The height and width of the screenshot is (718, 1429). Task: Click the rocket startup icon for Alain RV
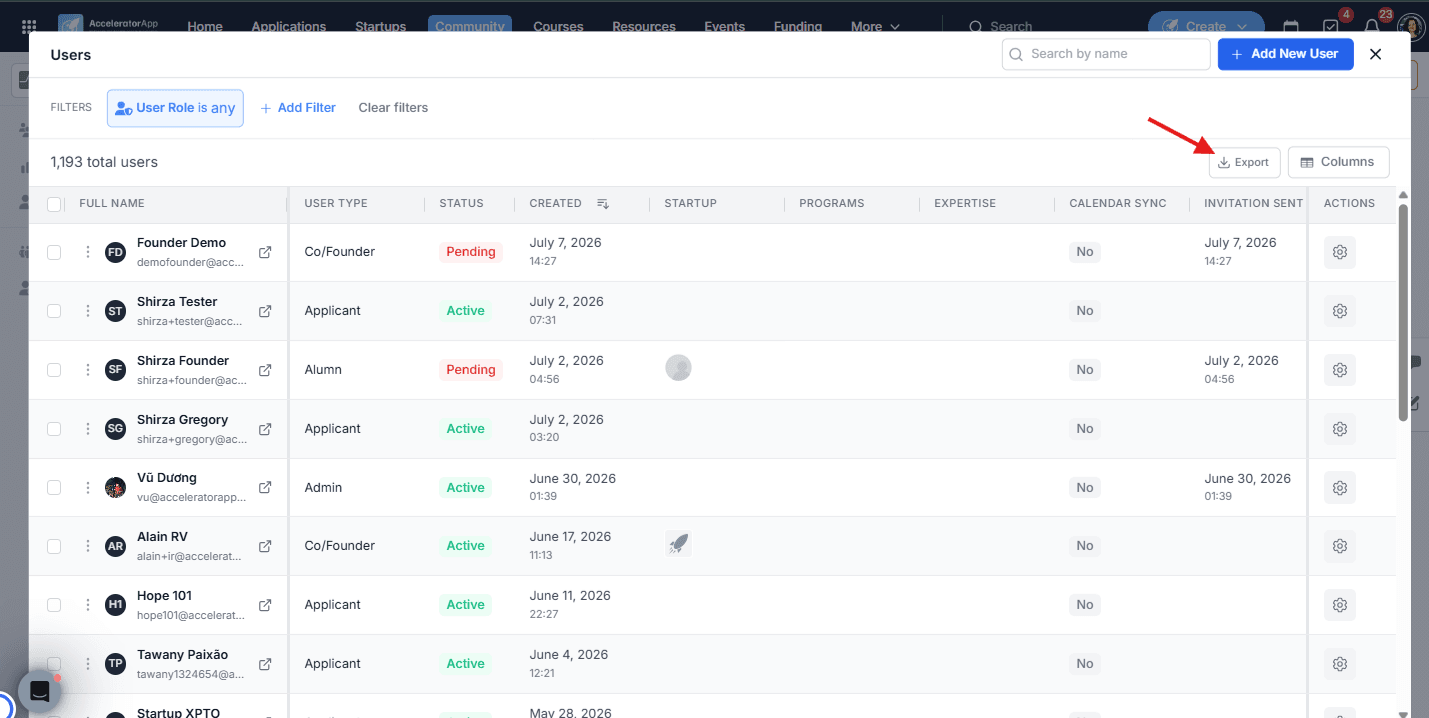[x=679, y=544]
